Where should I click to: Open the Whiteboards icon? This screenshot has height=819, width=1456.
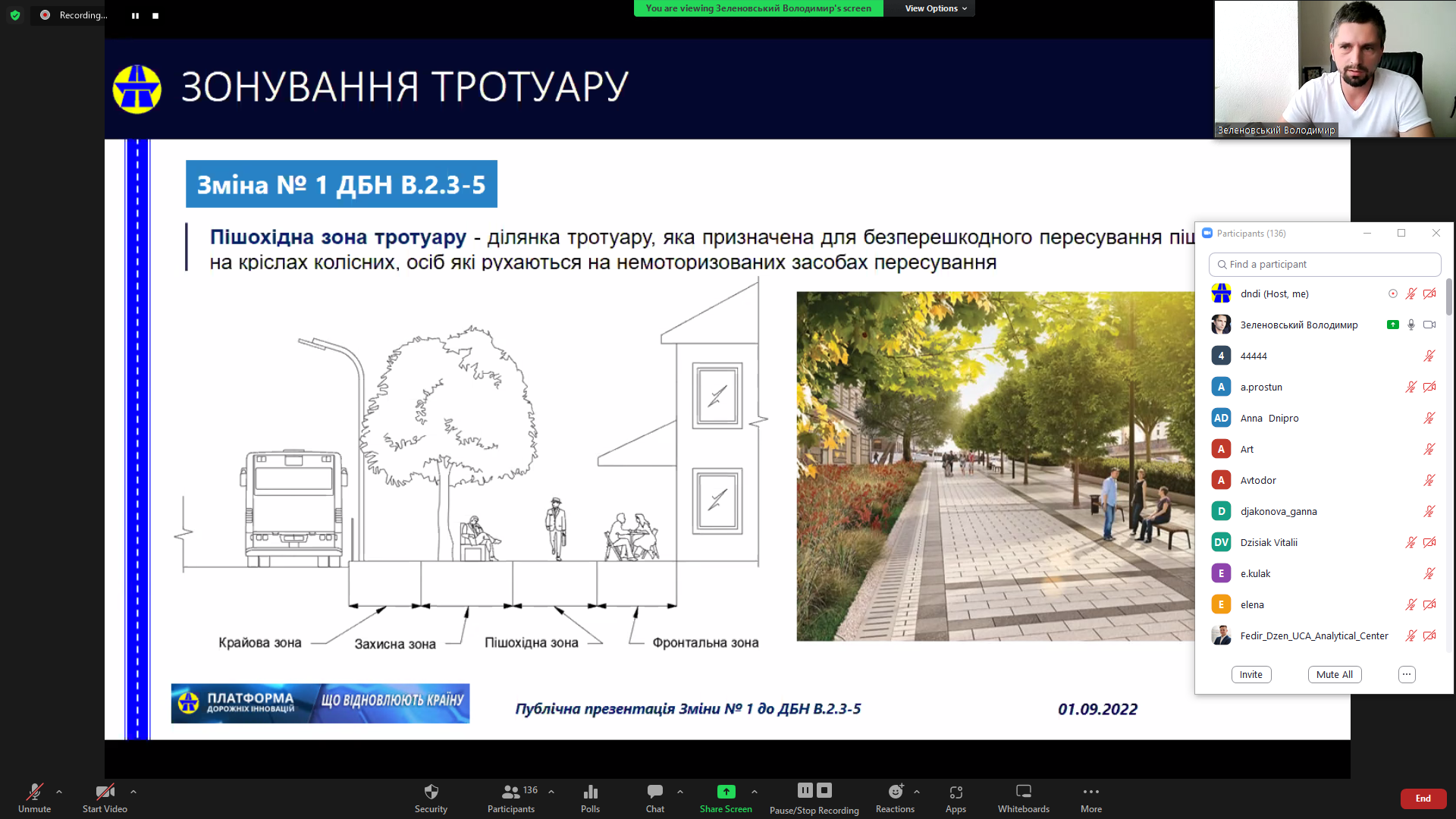[1023, 792]
